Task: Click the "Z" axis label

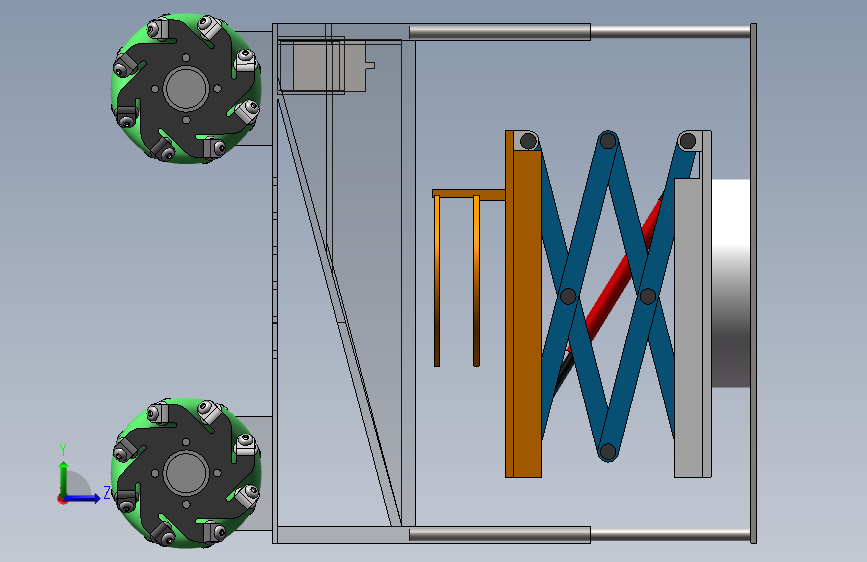Action: (107, 492)
